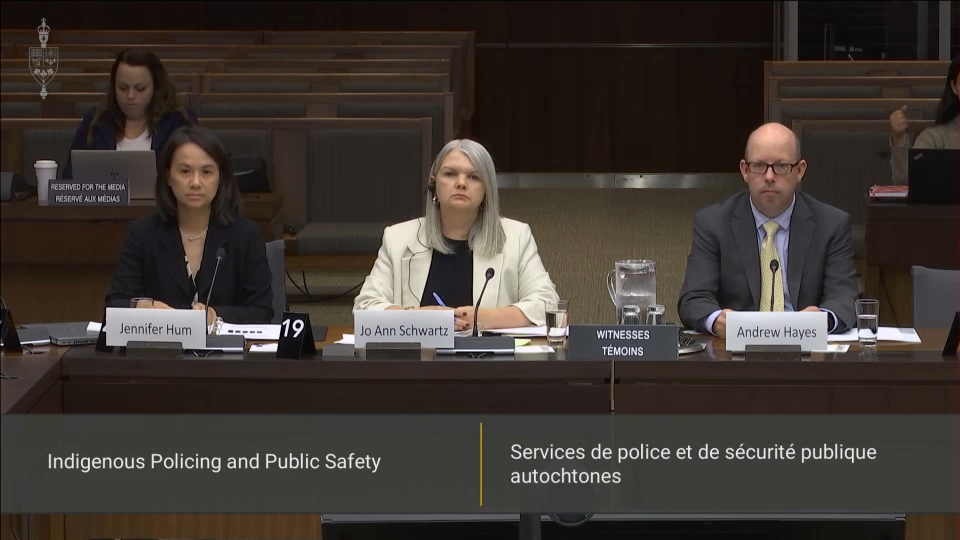Click the number 19 desk marker

coord(296,335)
